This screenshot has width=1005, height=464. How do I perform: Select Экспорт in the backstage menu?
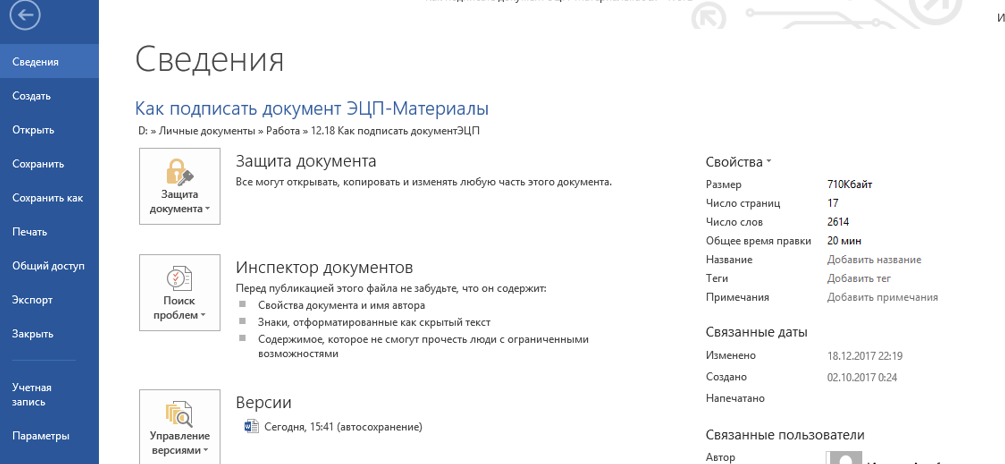pyautogui.click(x=32, y=300)
